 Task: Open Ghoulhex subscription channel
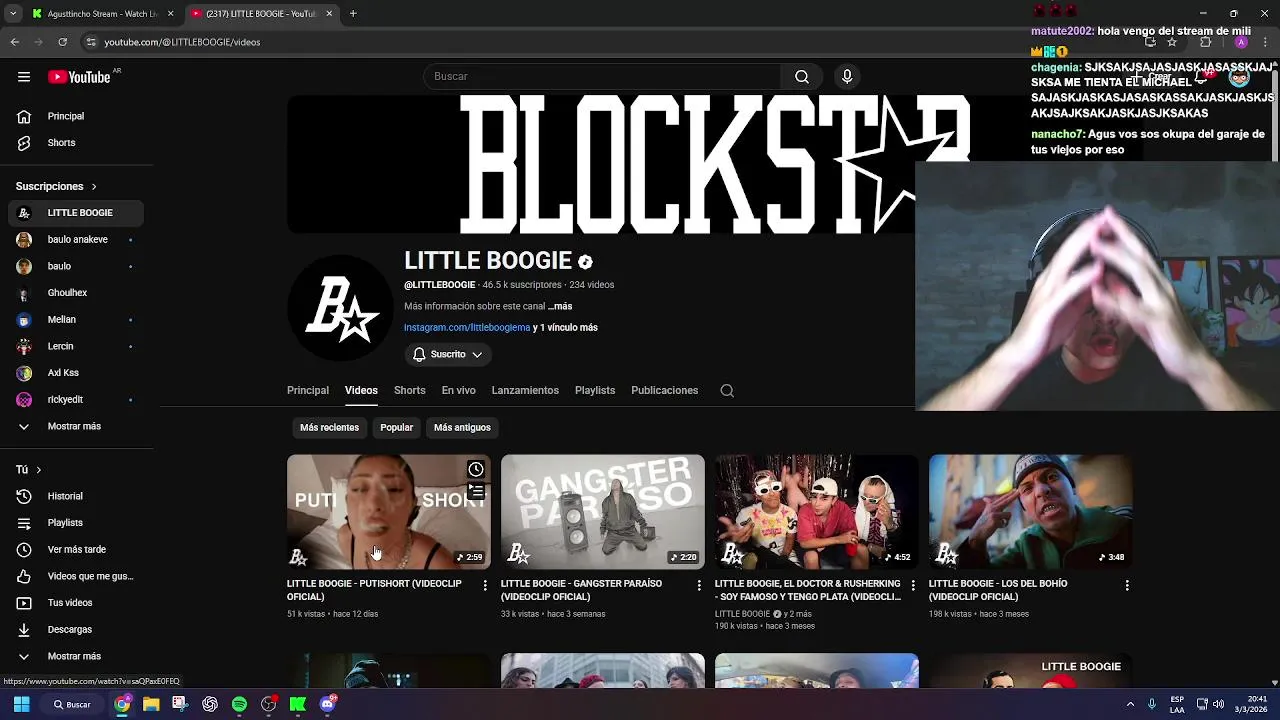74,293
